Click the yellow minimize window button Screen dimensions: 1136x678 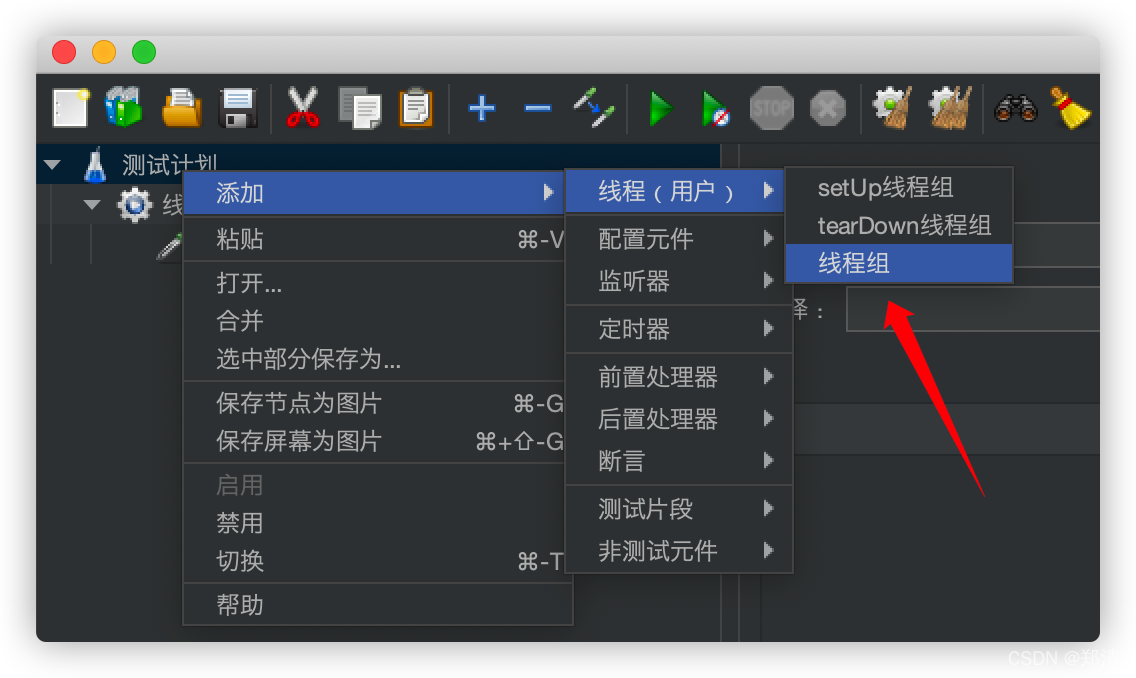point(104,52)
